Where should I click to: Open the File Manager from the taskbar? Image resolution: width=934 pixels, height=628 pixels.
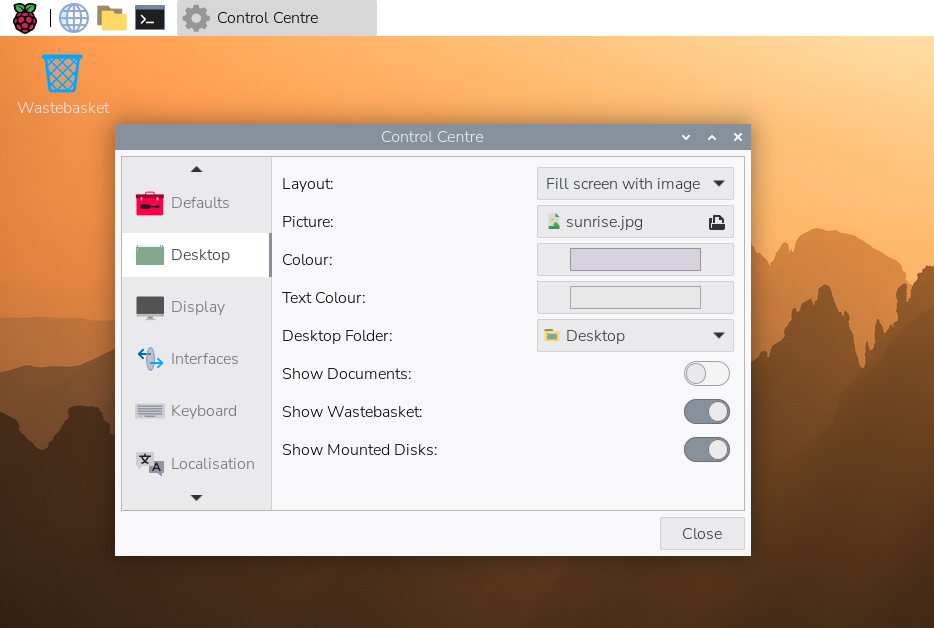(112, 17)
